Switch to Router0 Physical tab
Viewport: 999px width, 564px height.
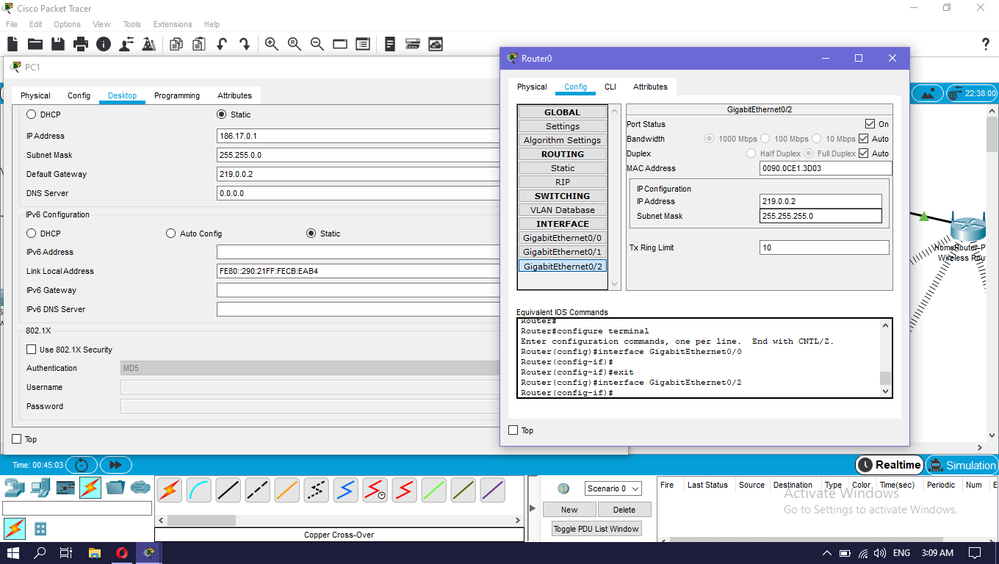point(532,87)
